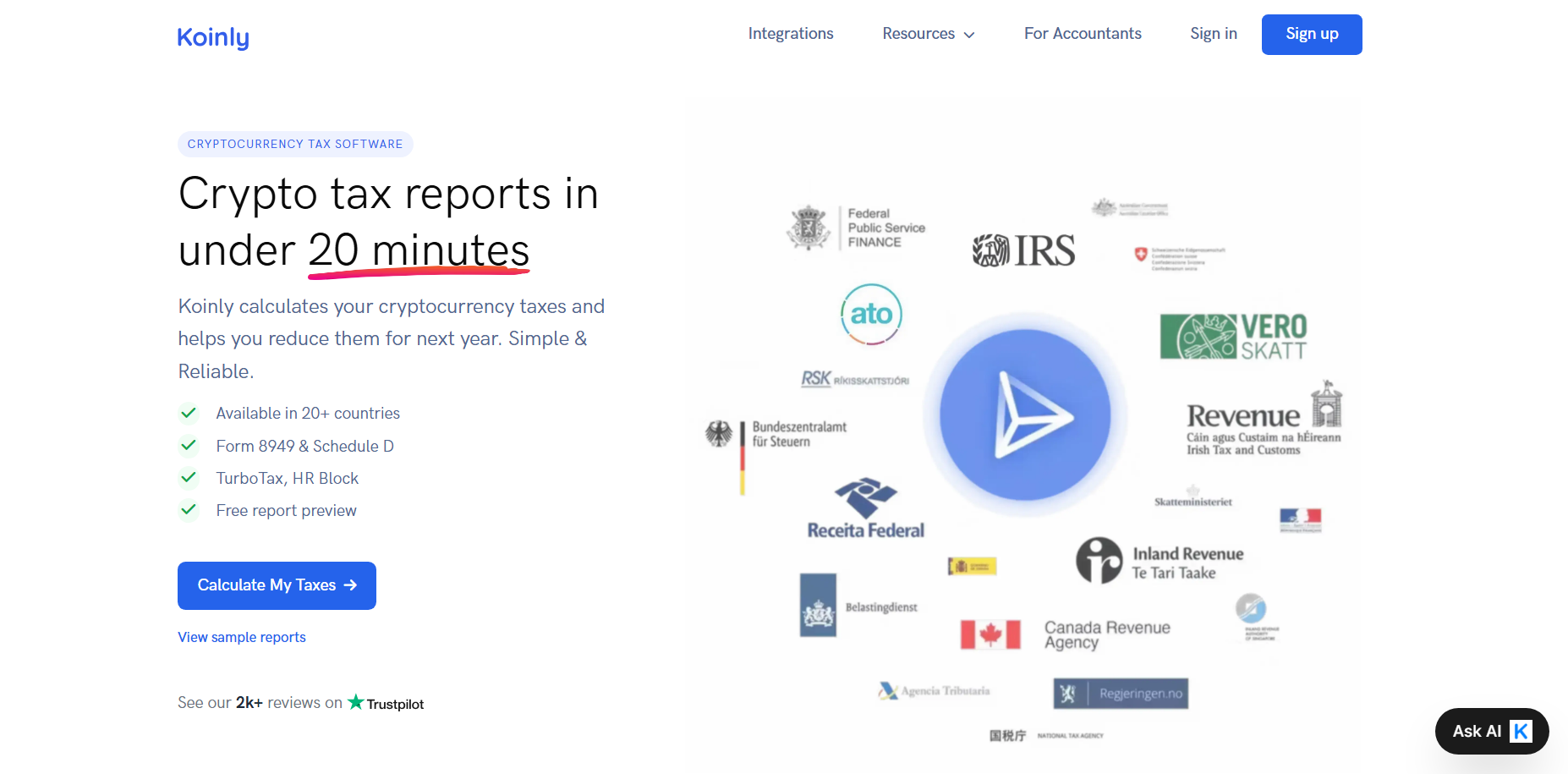Click the Koinly logo
Image resolution: width=1568 pixels, height=774 pixels.
tap(213, 37)
